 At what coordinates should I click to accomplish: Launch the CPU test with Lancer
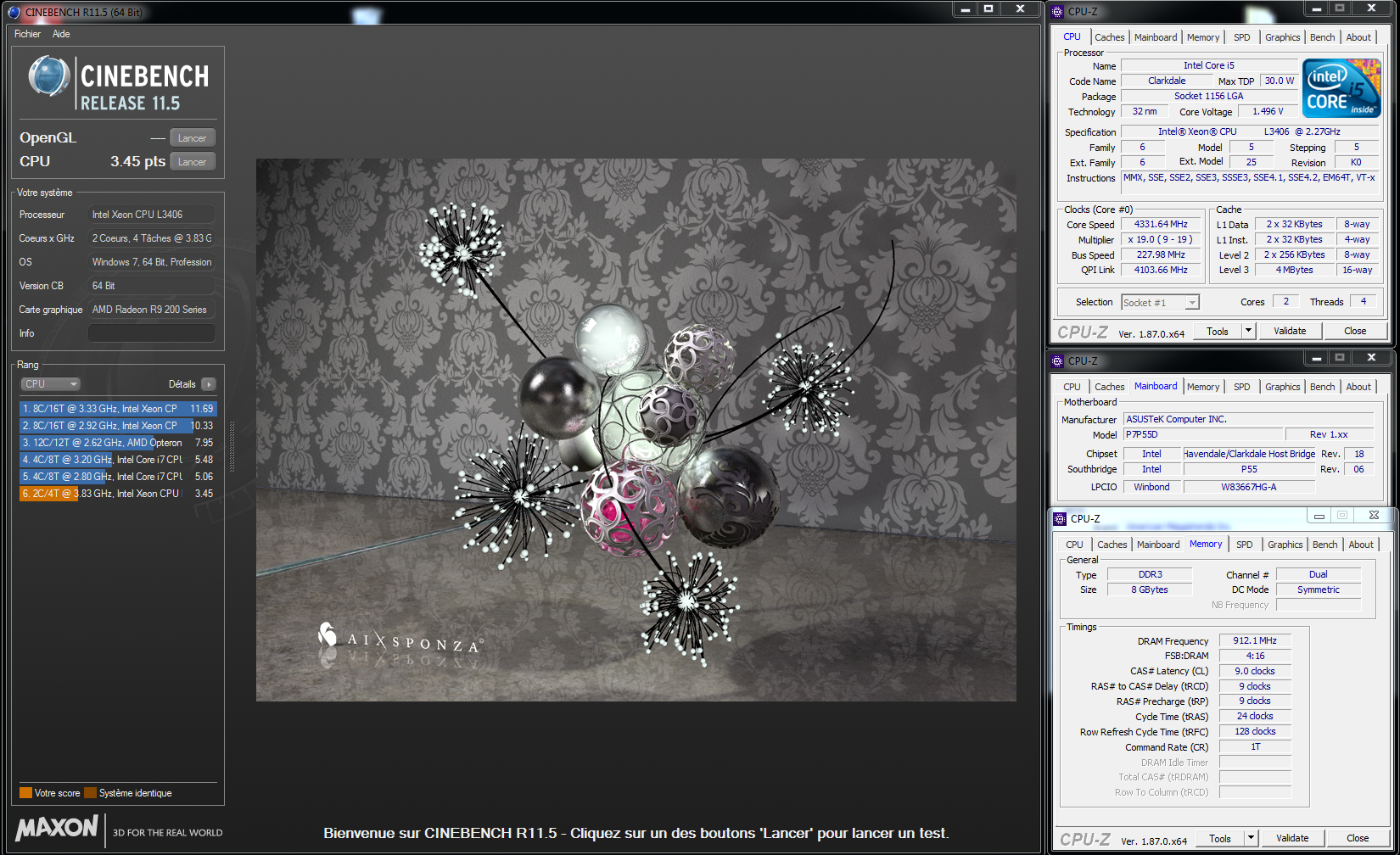tap(193, 162)
